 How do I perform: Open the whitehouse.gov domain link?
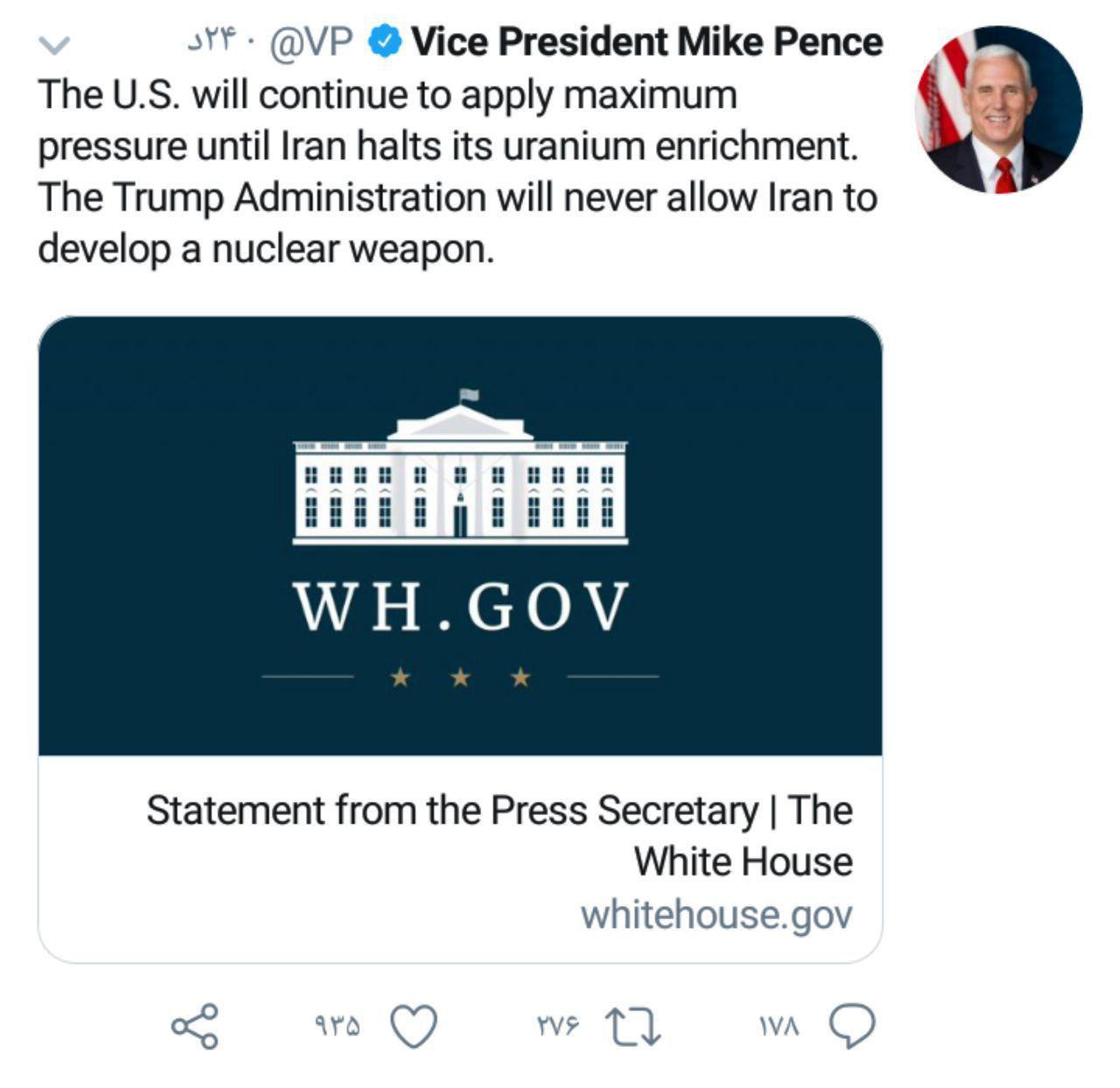(x=716, y=915)
